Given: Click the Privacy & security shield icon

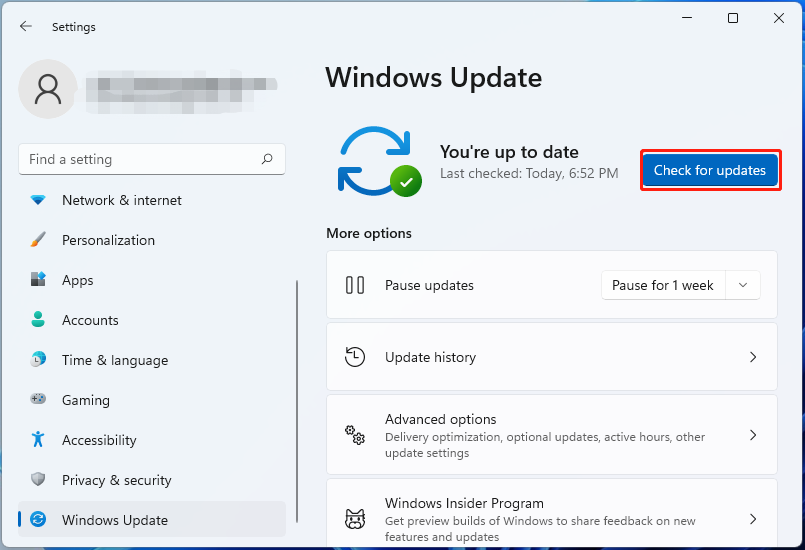Looking at the screenshot, I should (x=38, y=480).
